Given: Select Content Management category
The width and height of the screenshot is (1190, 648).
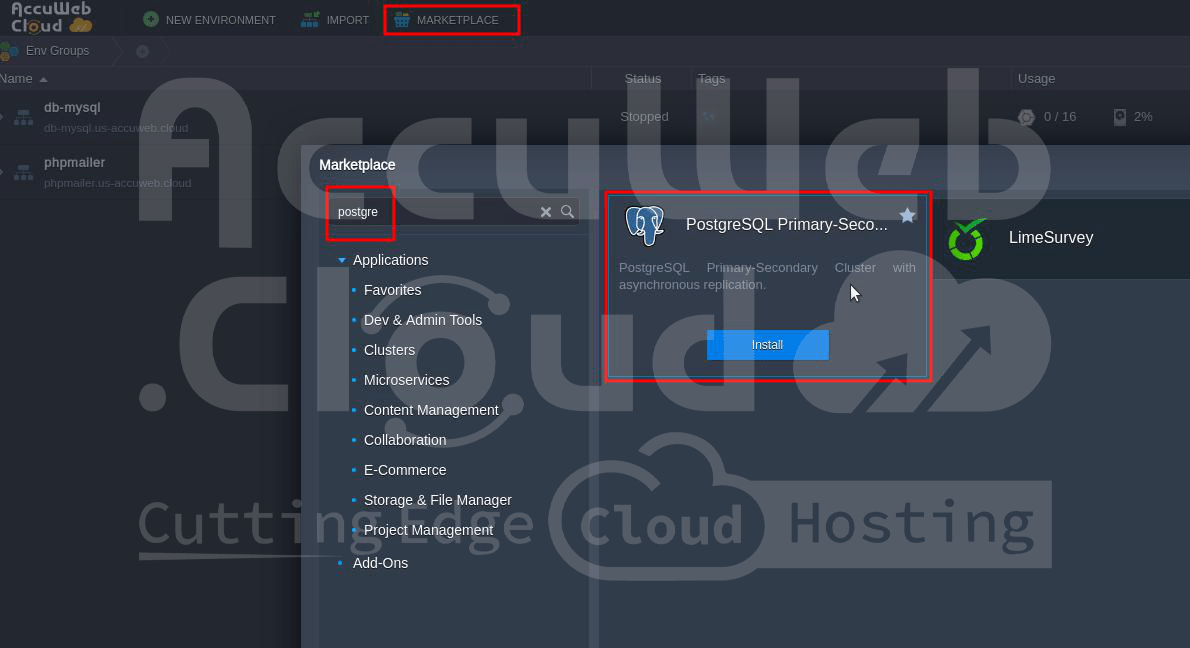Looking at the screenshot, I should click(x=431, y=410).
